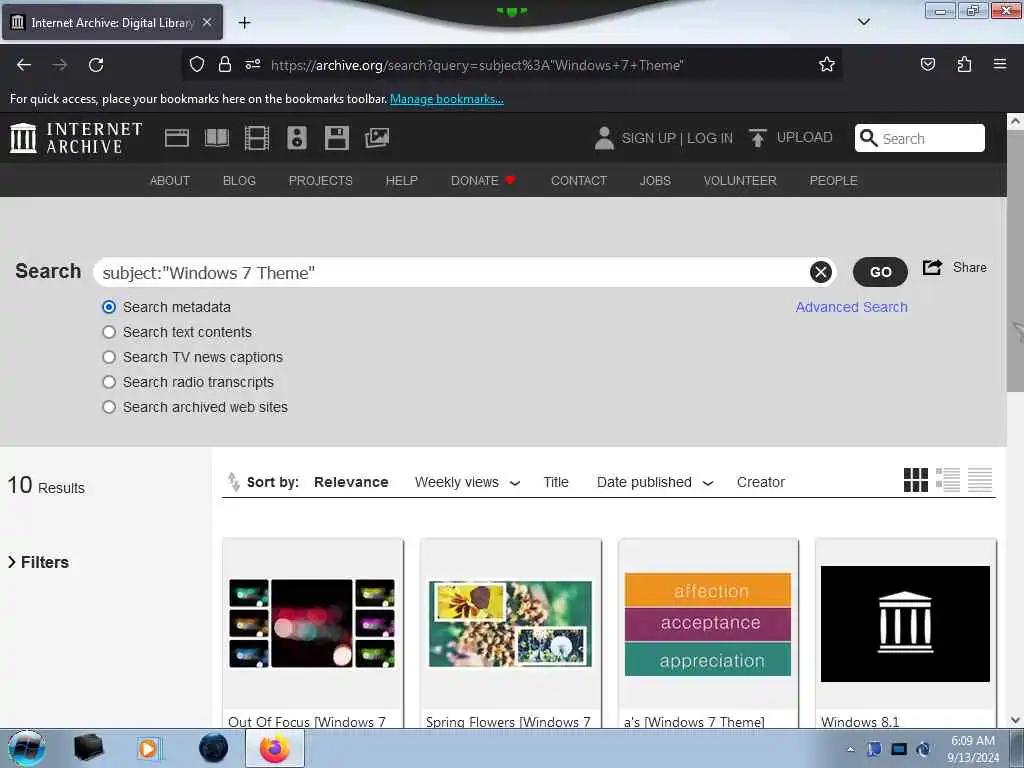
Task: Click LOG IN link
Action: (710, 138)
